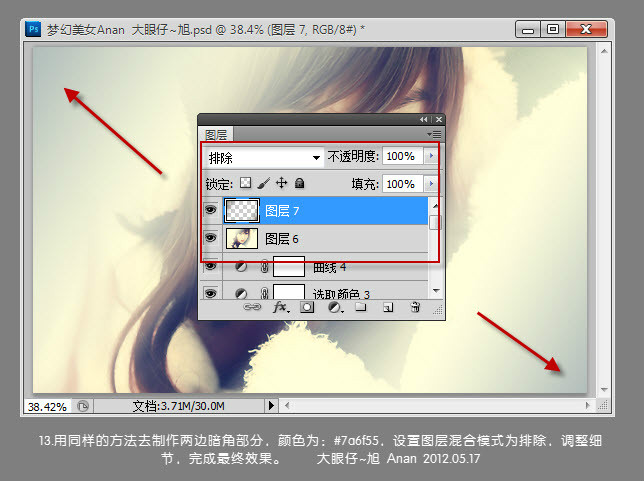
Task: Click the lock transparent pixels icon
Action: pyautogui.click(x=246, y=184)
